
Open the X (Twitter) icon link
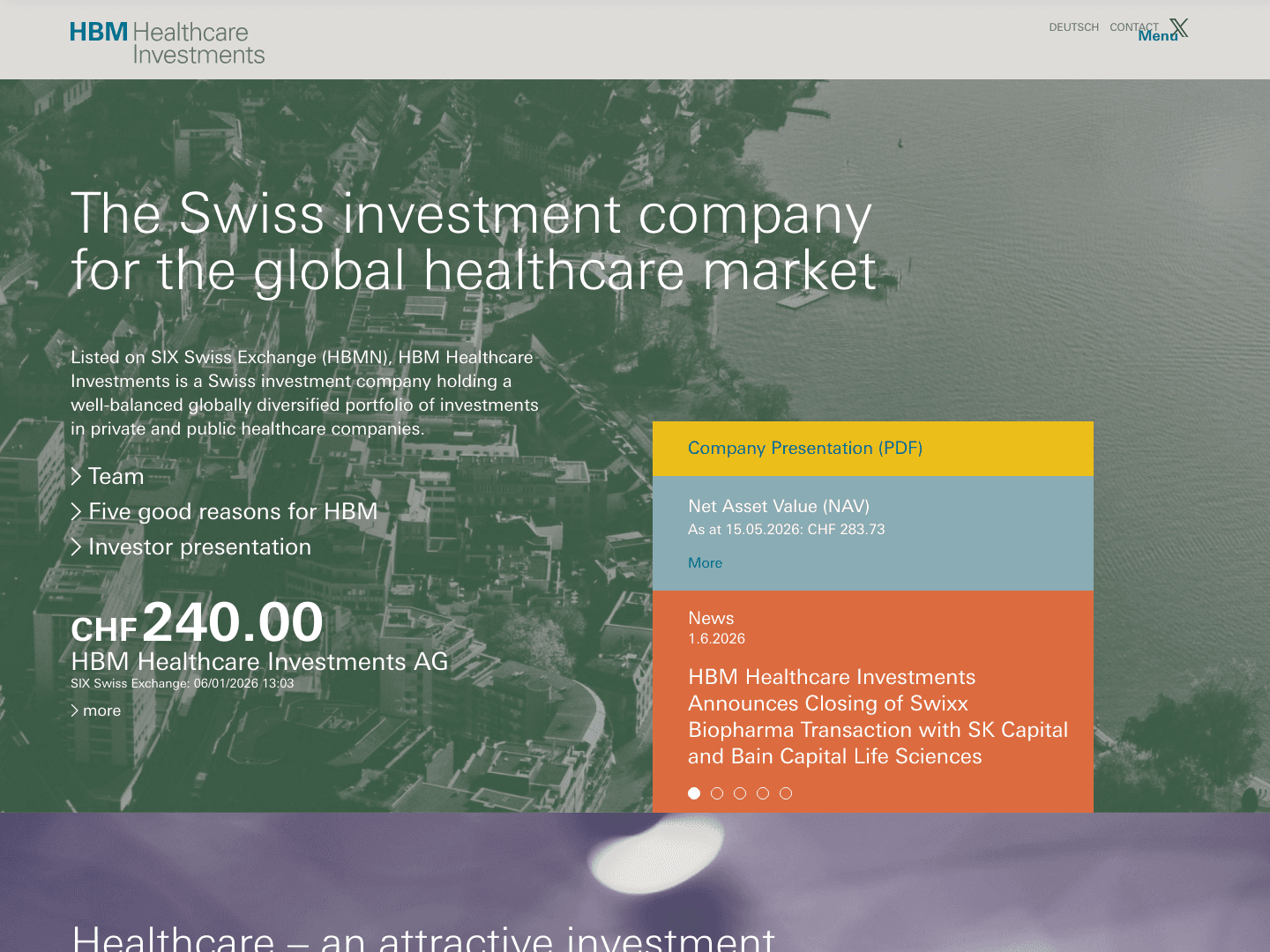1179,27
